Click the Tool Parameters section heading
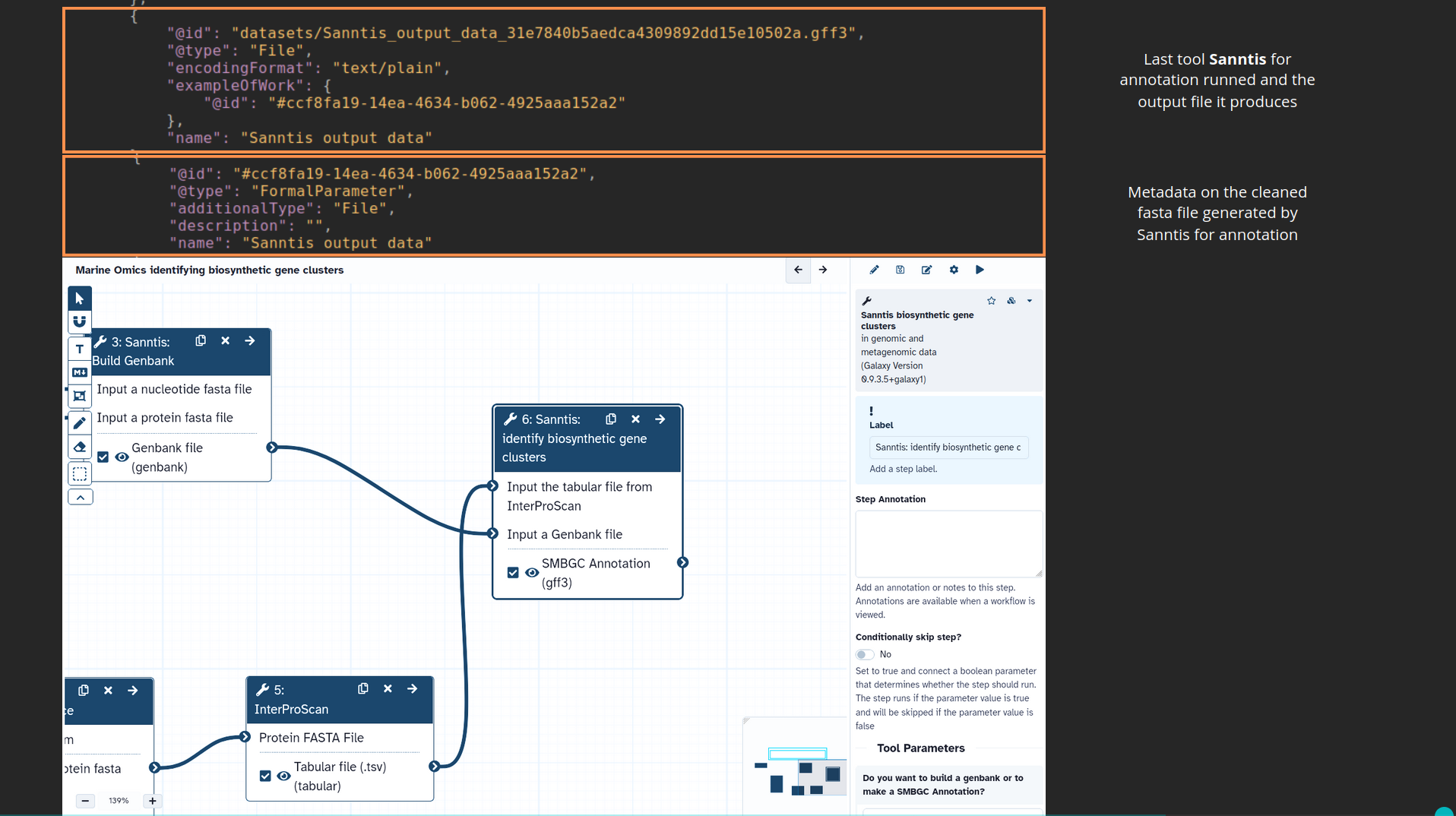The height and width of the screenshot is (816, 1456). click(x=920, y=748)
